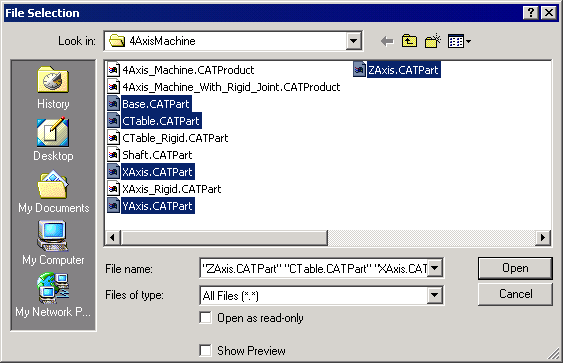Open My Documents in sidebar
The height and width of the screenshot is (363, 563).
click(53, 192)
